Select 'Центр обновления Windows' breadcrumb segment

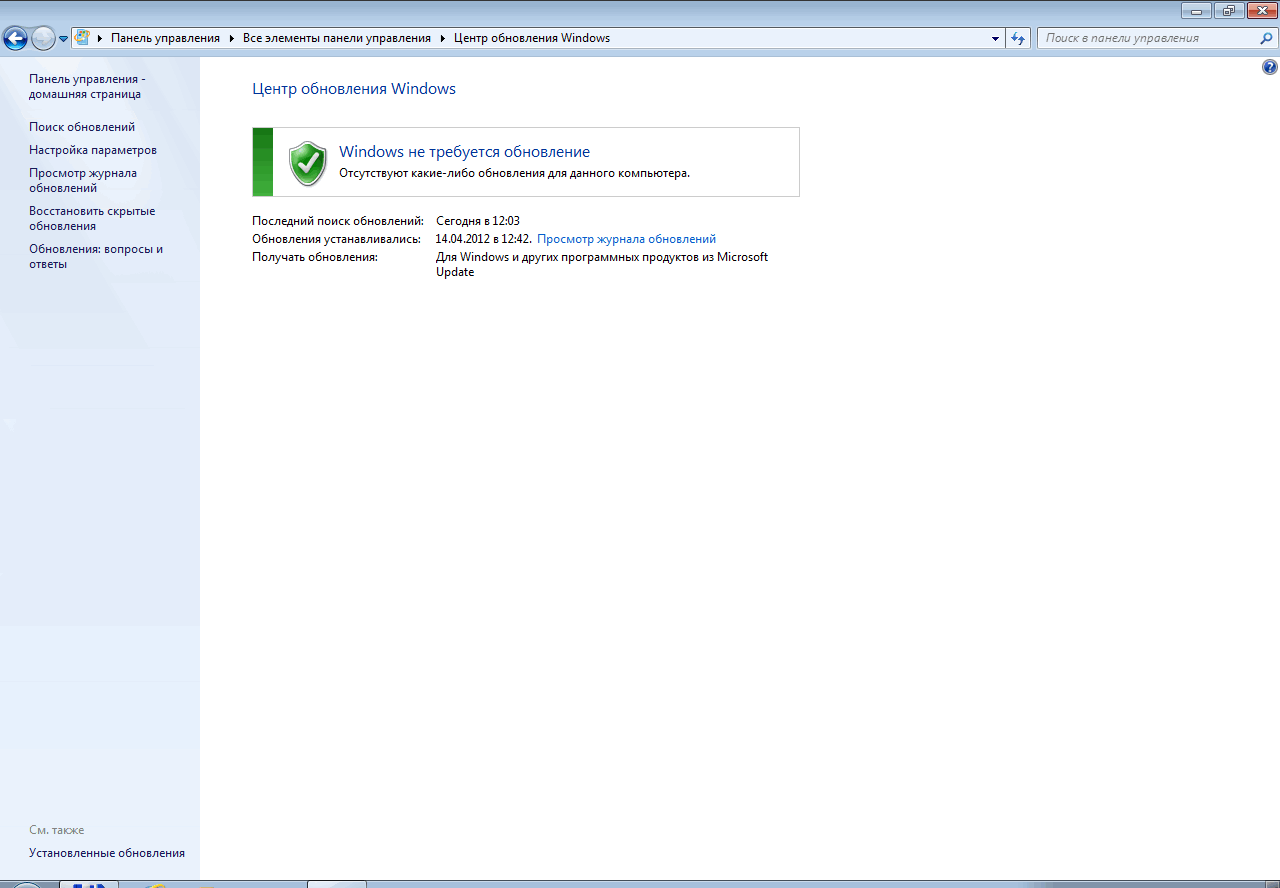tap(532, 38)
